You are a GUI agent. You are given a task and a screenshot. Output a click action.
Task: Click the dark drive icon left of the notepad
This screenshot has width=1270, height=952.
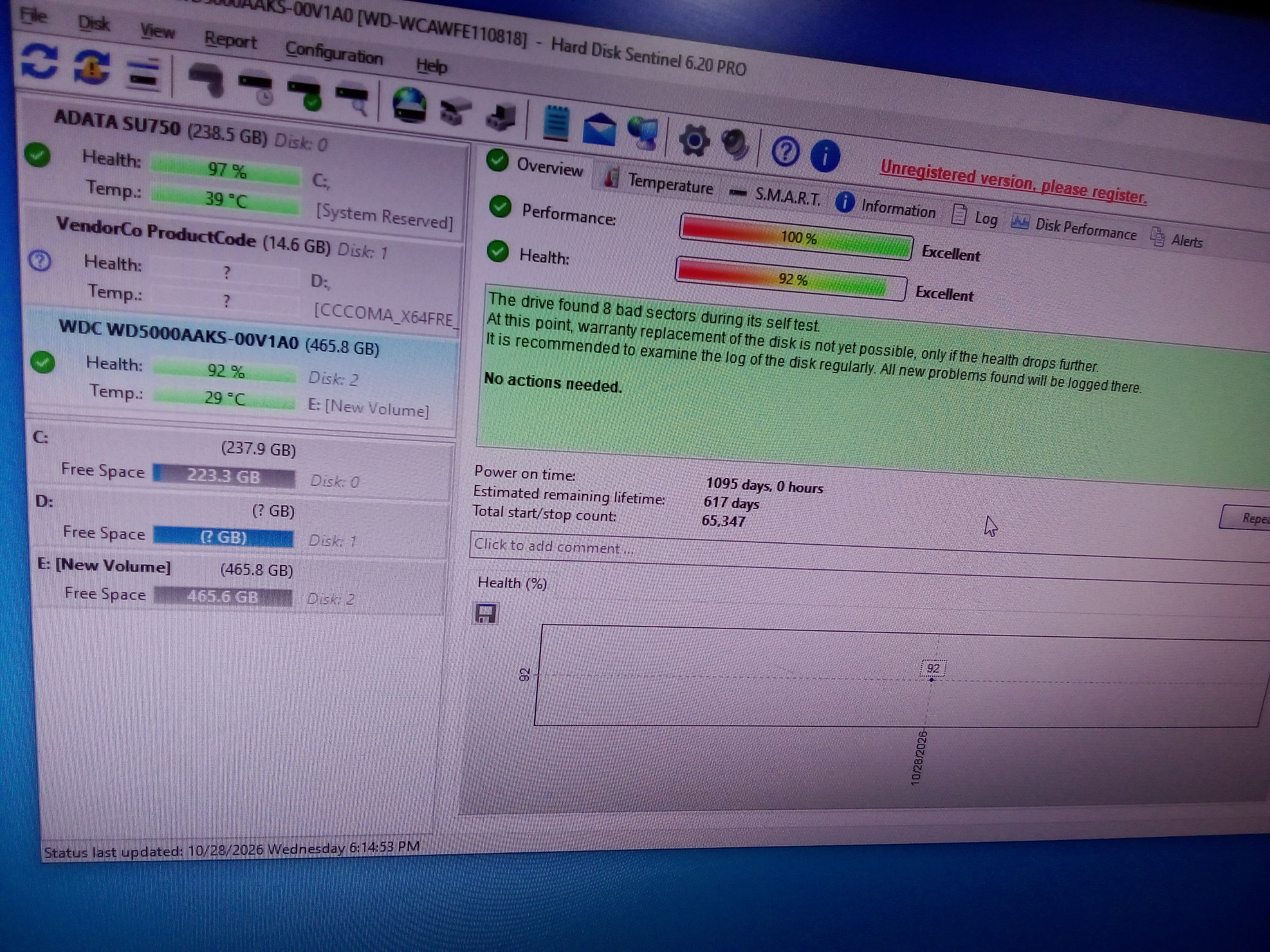pyautogui.click(x=501, y=117)
